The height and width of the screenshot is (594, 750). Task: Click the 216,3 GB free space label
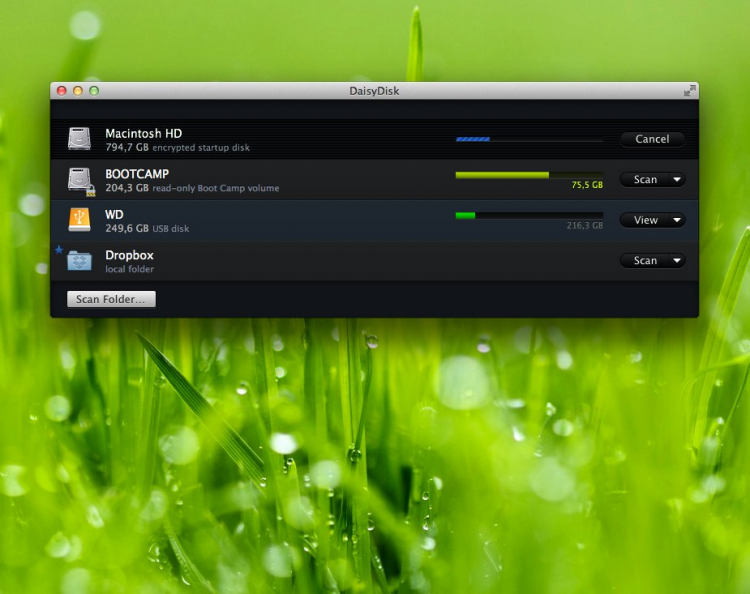[x=585, y=226]
